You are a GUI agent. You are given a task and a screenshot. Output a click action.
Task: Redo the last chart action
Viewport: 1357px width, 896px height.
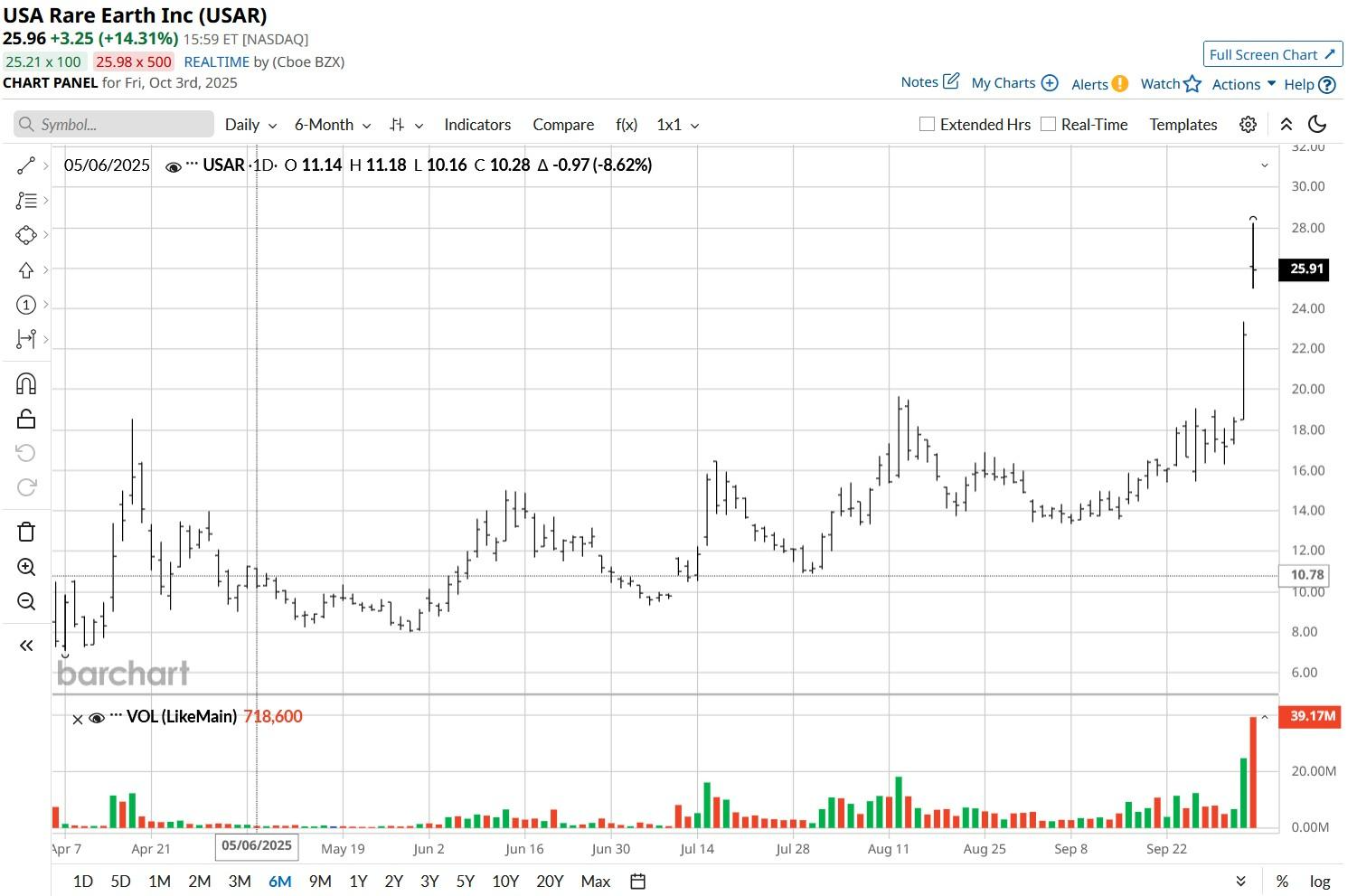click(26, 487)
